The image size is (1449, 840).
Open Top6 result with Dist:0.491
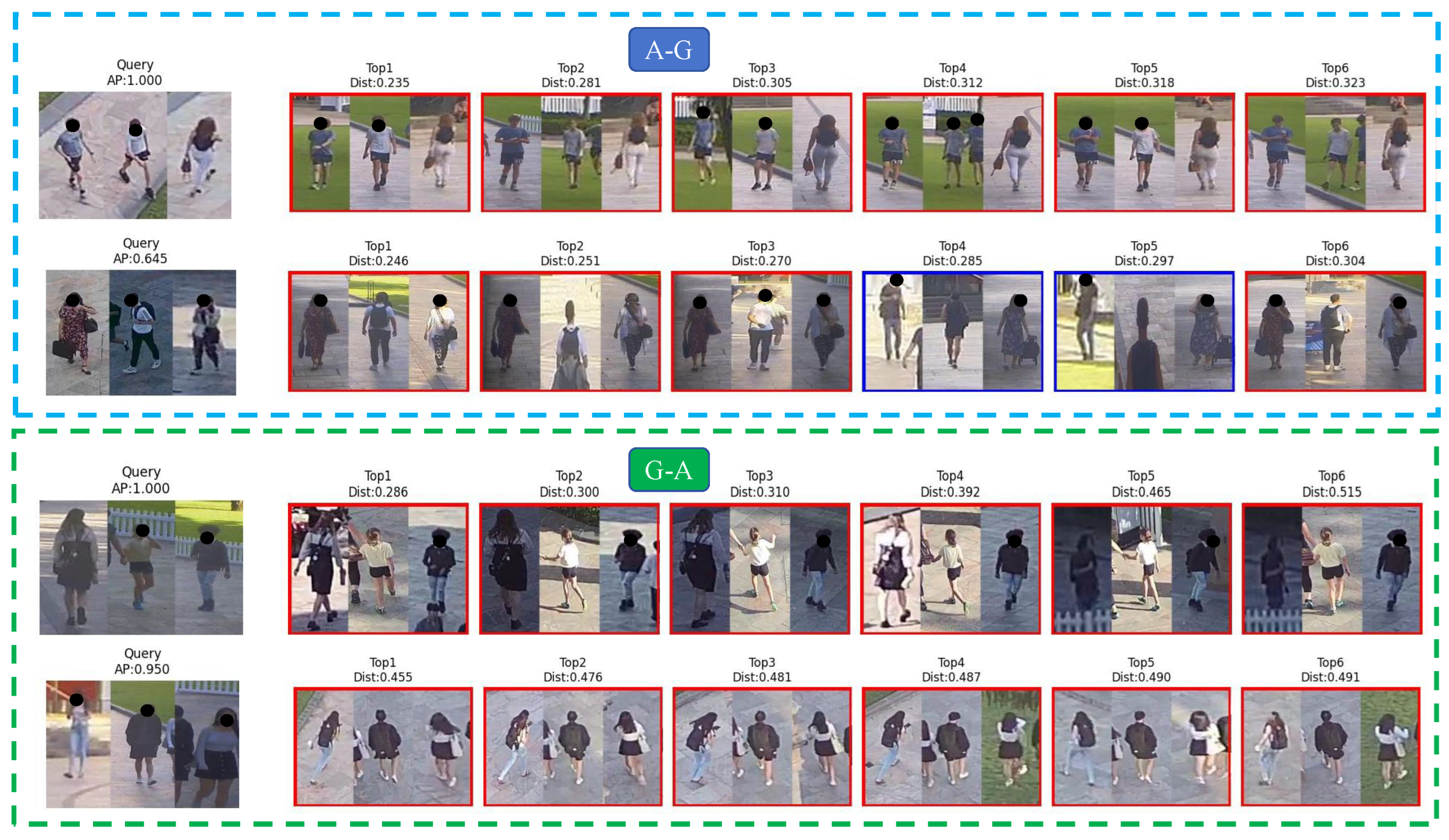coord(1330,746)
